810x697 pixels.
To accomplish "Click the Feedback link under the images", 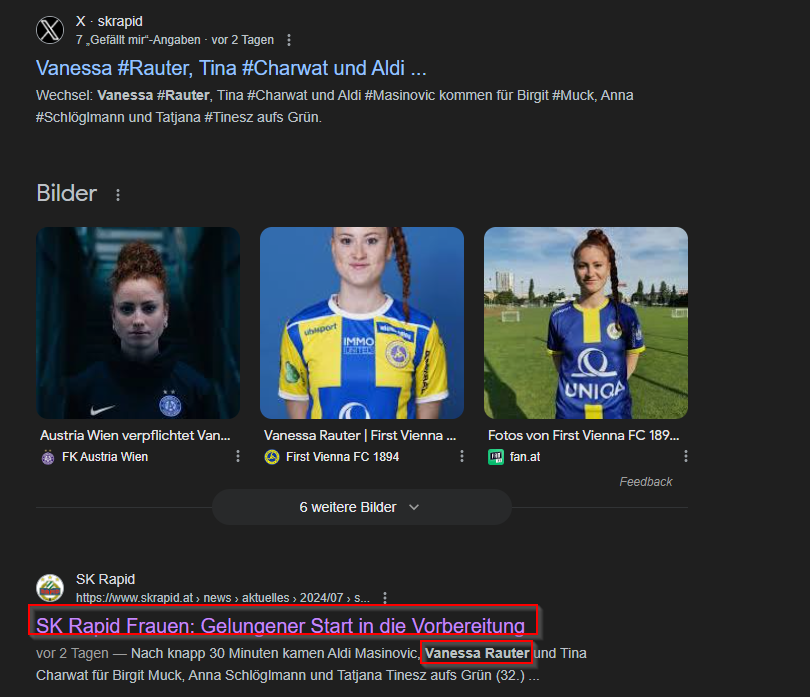I will (x=646, y=482).
